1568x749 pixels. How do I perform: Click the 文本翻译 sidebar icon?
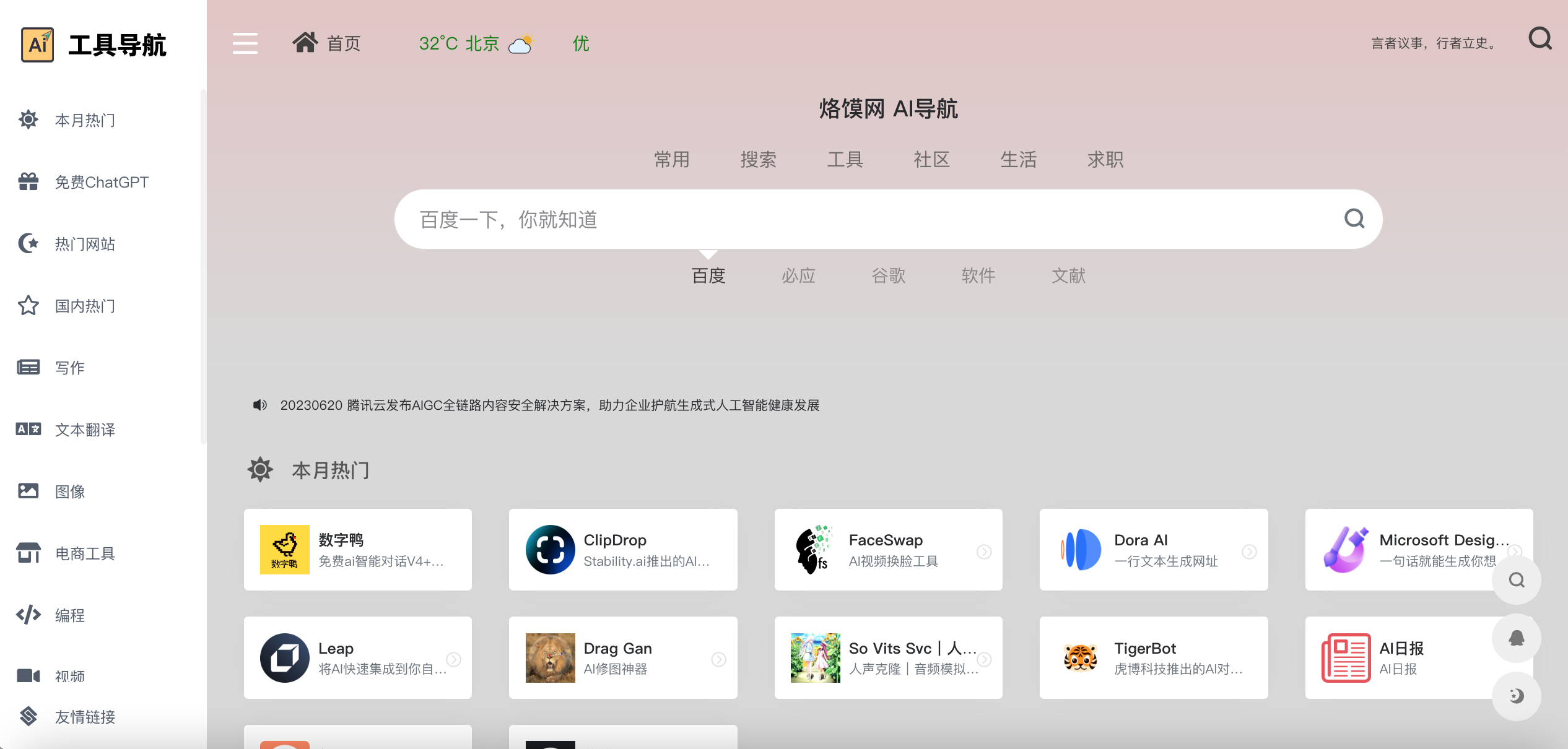pyautogui.click(x=27, y=429)
